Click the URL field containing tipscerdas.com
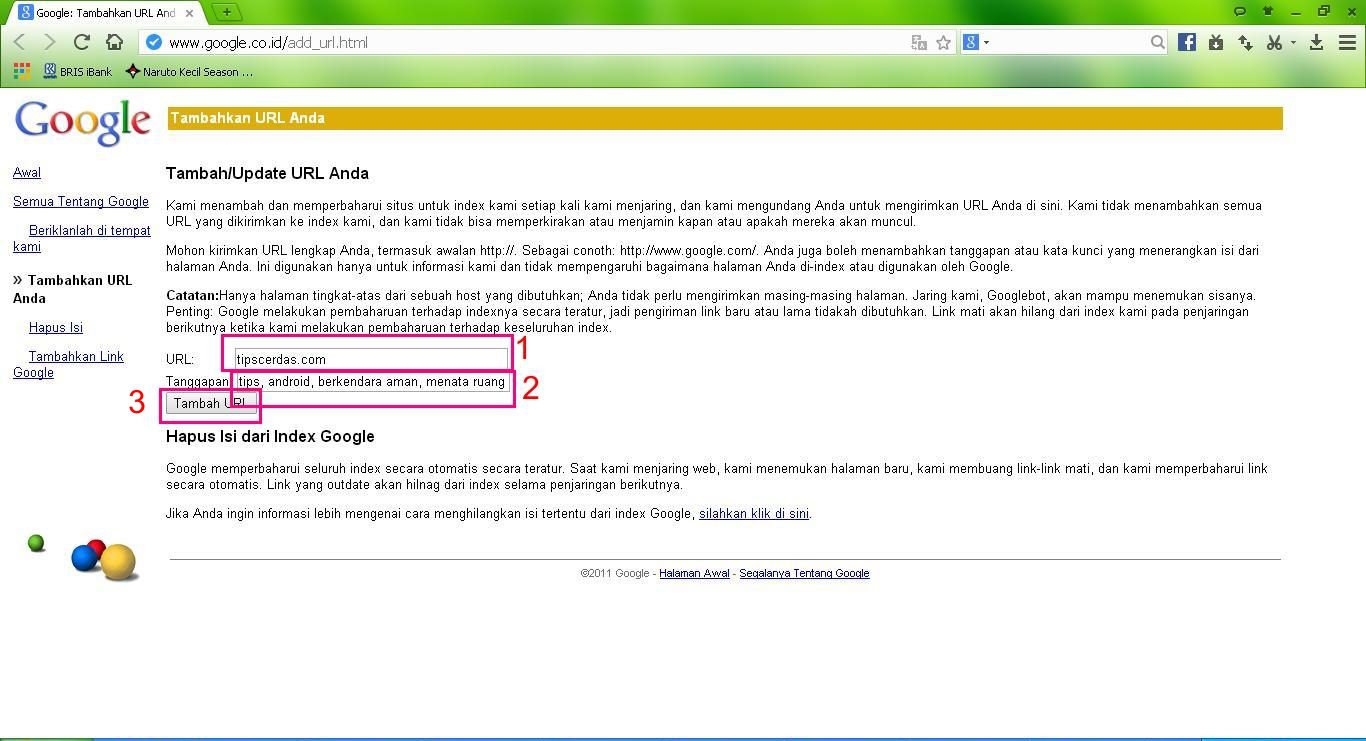 [x=371, y=359]
